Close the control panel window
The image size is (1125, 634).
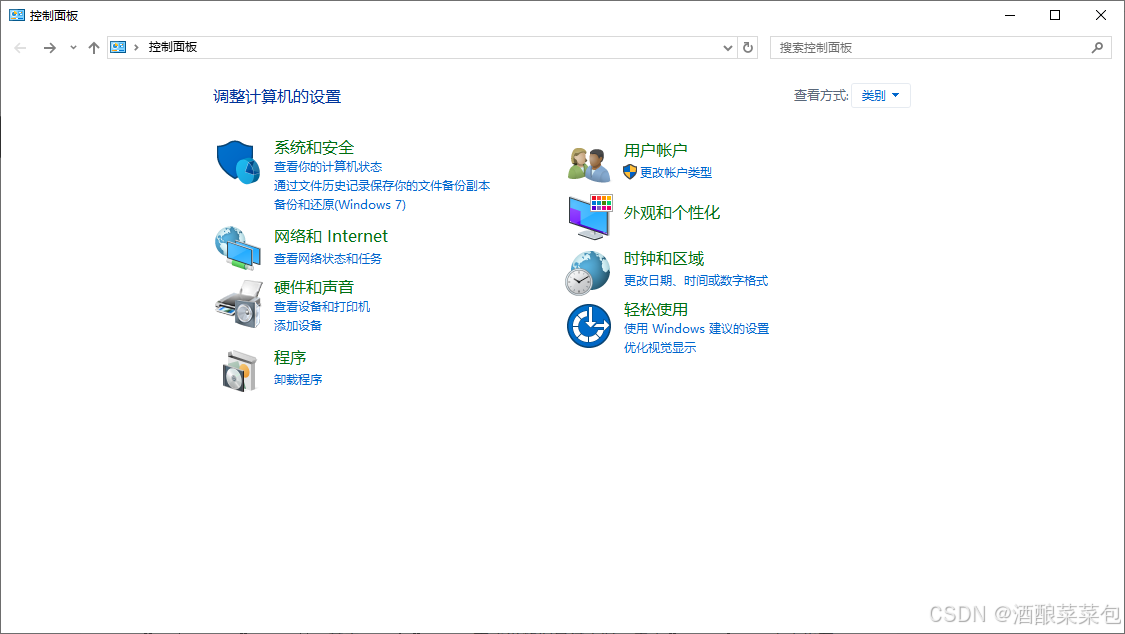[1101, 15]
